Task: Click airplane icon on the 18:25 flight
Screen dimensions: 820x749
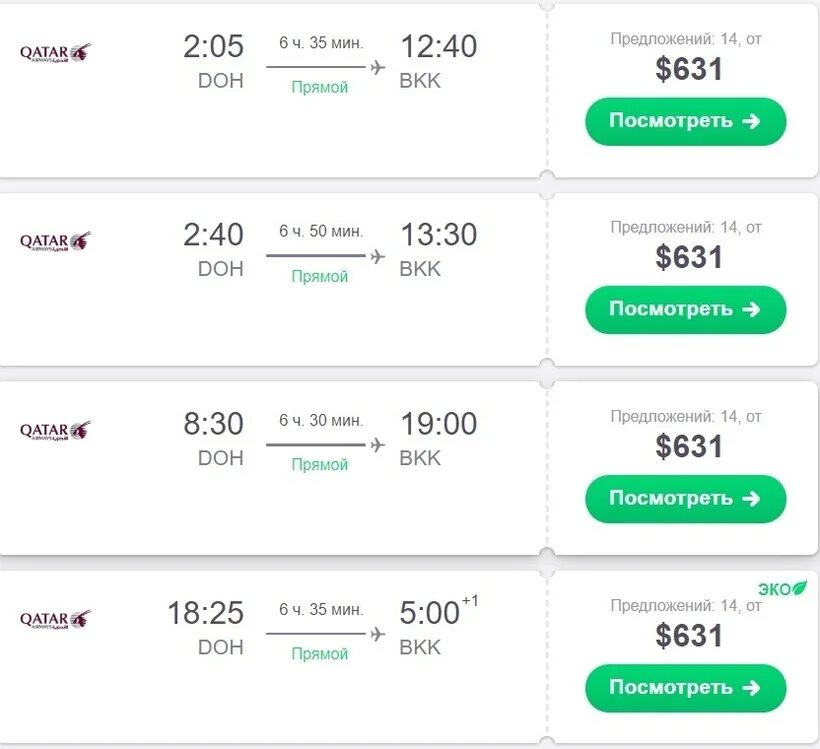Action: 377,634
